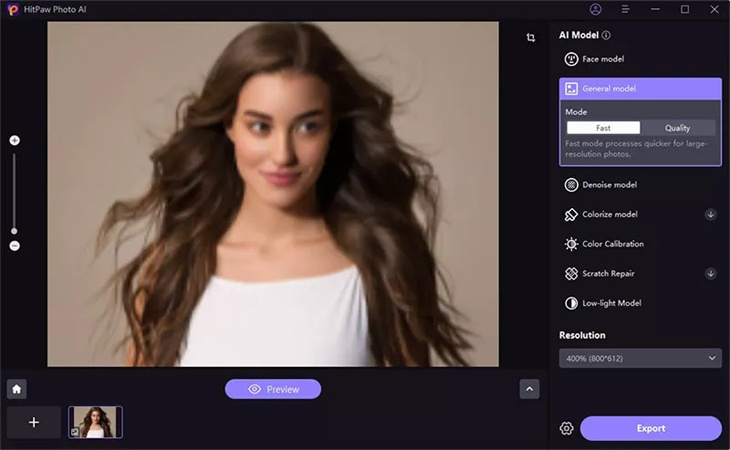
Task: Activate the crop tool icon
Action: pyautogui.click(x=531, y=38)
